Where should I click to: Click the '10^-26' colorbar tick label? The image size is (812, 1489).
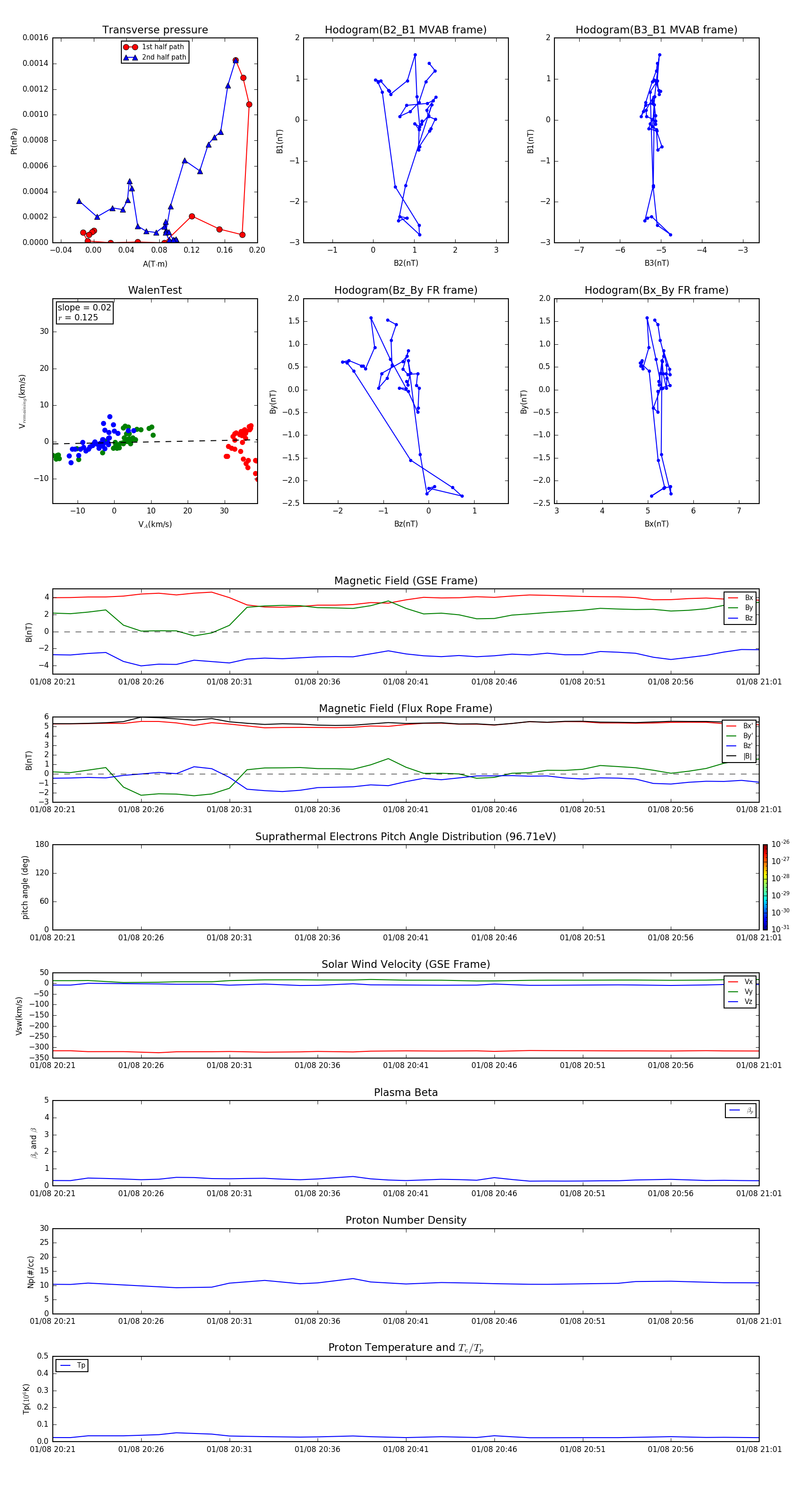(x=780, y=844)
